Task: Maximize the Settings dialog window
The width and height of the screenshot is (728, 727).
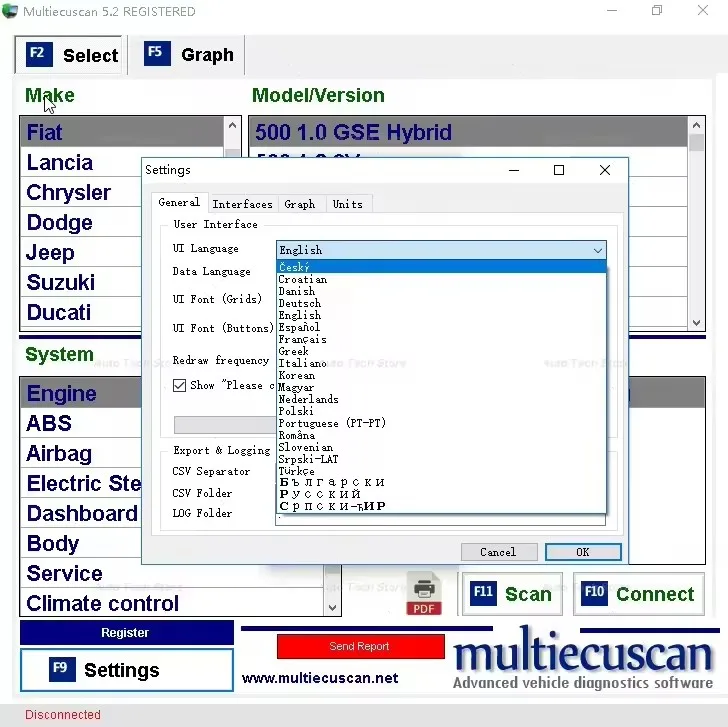Action: 559,170
